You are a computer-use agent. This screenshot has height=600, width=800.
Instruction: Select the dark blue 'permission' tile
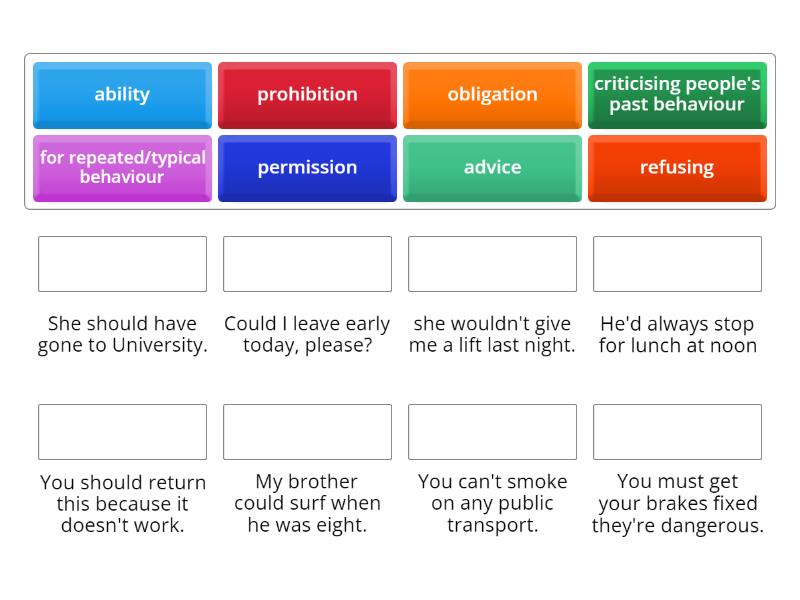[307, 168]
